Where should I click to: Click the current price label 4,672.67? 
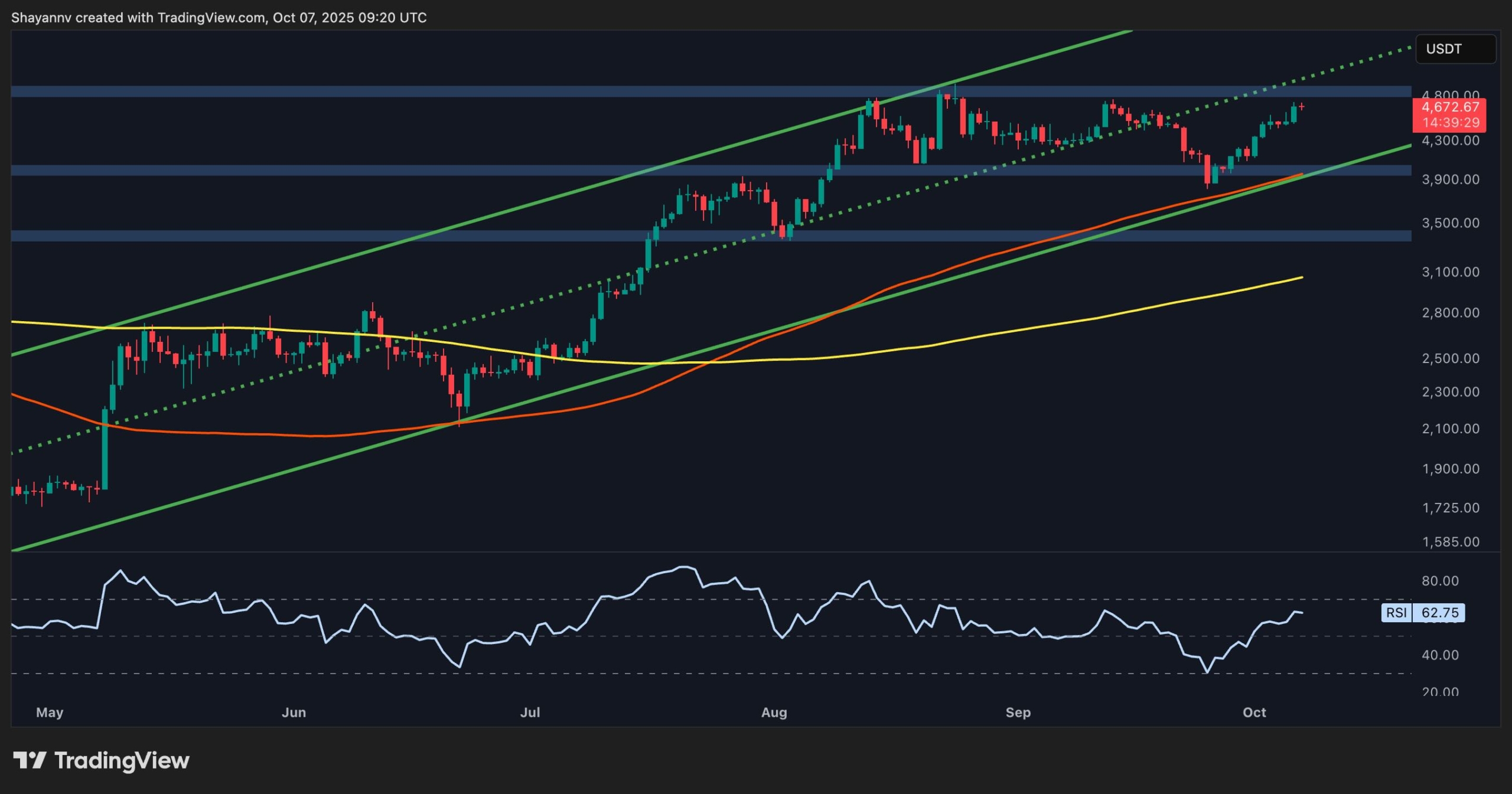click(x=1451, y=107)
